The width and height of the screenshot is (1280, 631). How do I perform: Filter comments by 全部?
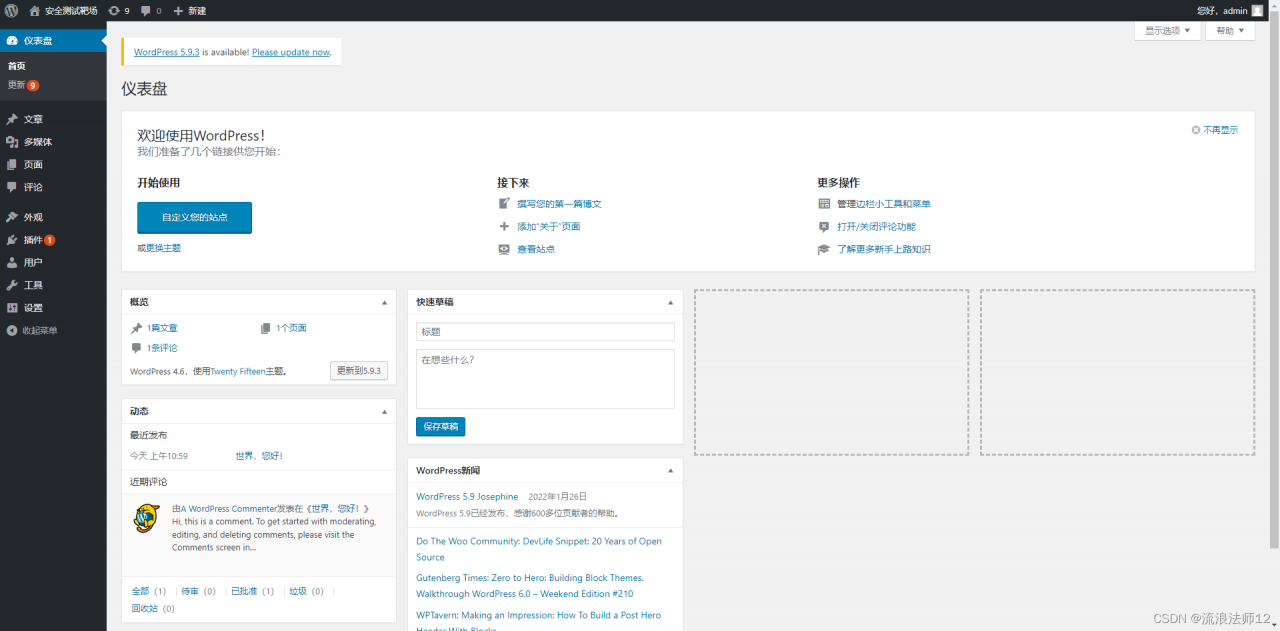point(141,591)
